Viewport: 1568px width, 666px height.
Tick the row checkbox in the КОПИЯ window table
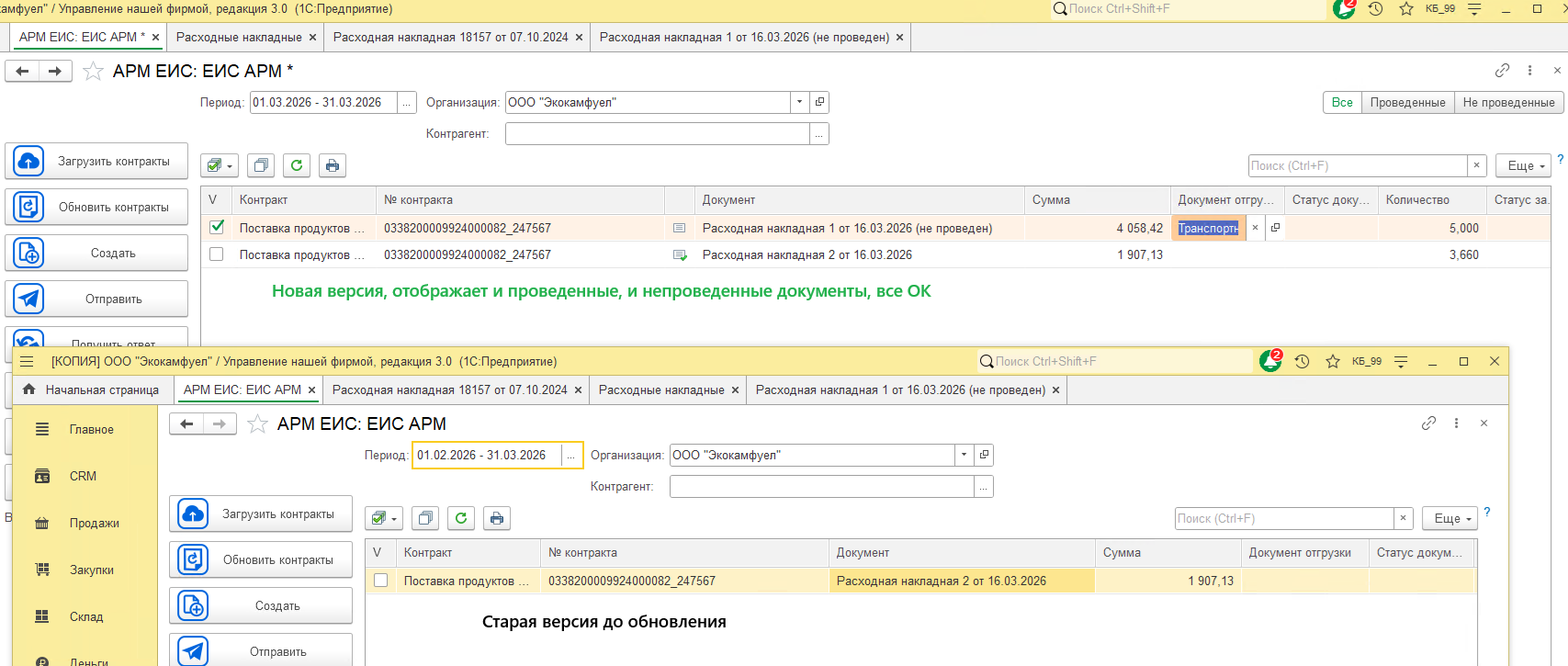click(x=380, y=581)
